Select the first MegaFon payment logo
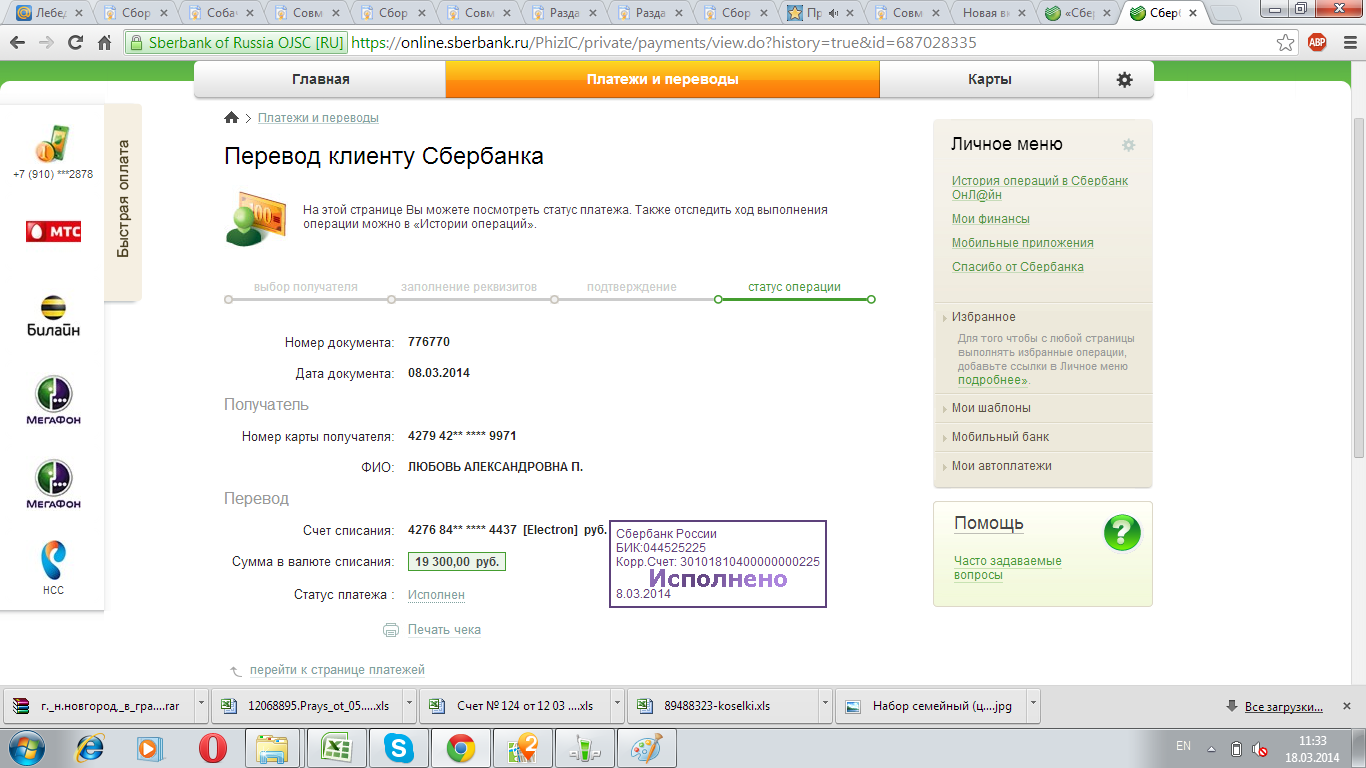Screen dimensions: 1366x768 [x=53, y=401]
